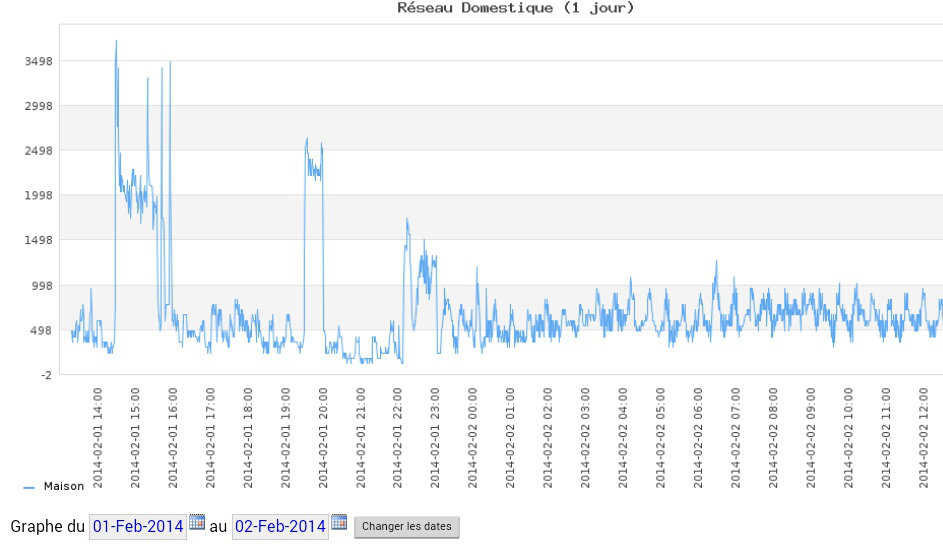Click the Changer les dates button
This screenshot has height=549, width=943.
point(407,527)
